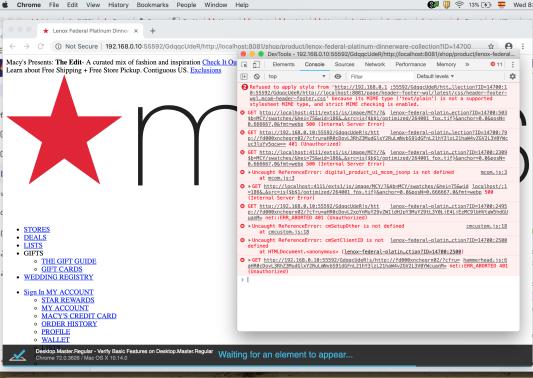Screen dimensions: 533x378
Task: Open the LISTS link
Action: (33, 245)
